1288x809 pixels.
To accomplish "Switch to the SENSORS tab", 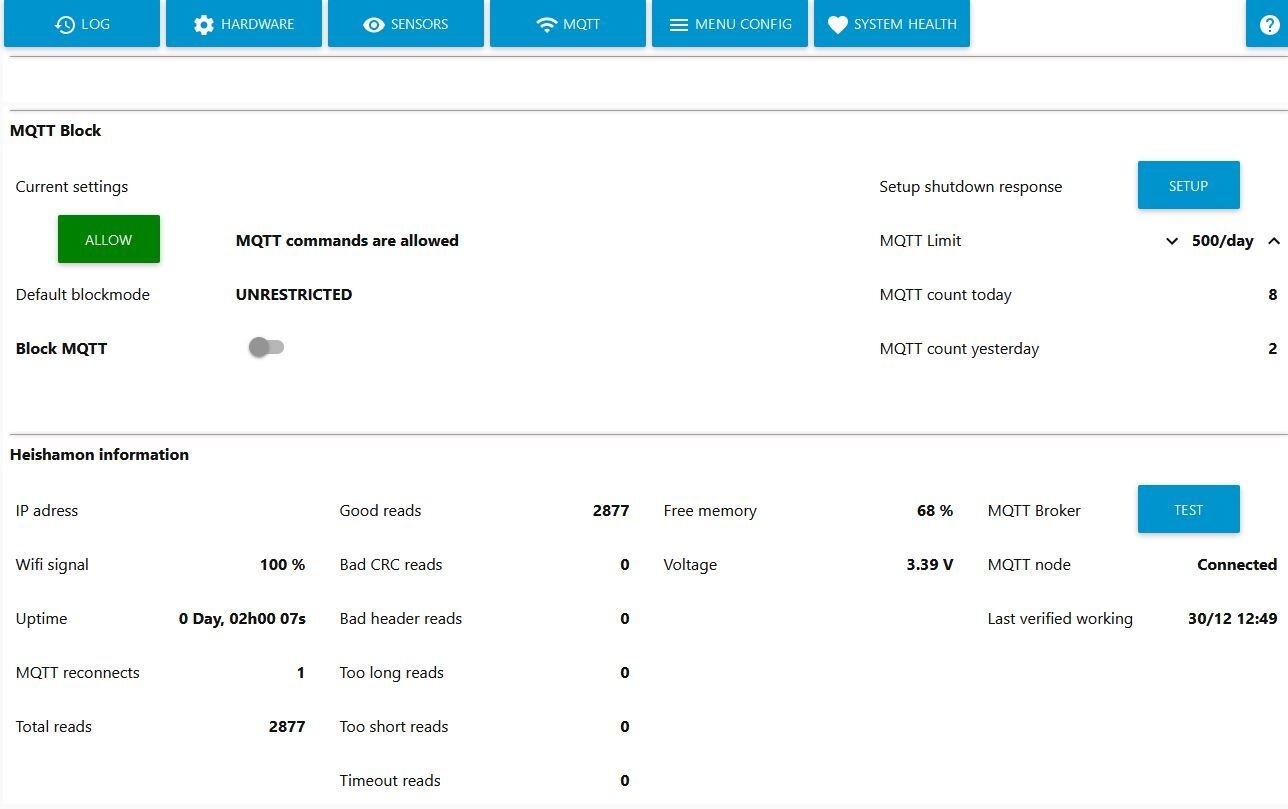I will [x=406, y=23].
